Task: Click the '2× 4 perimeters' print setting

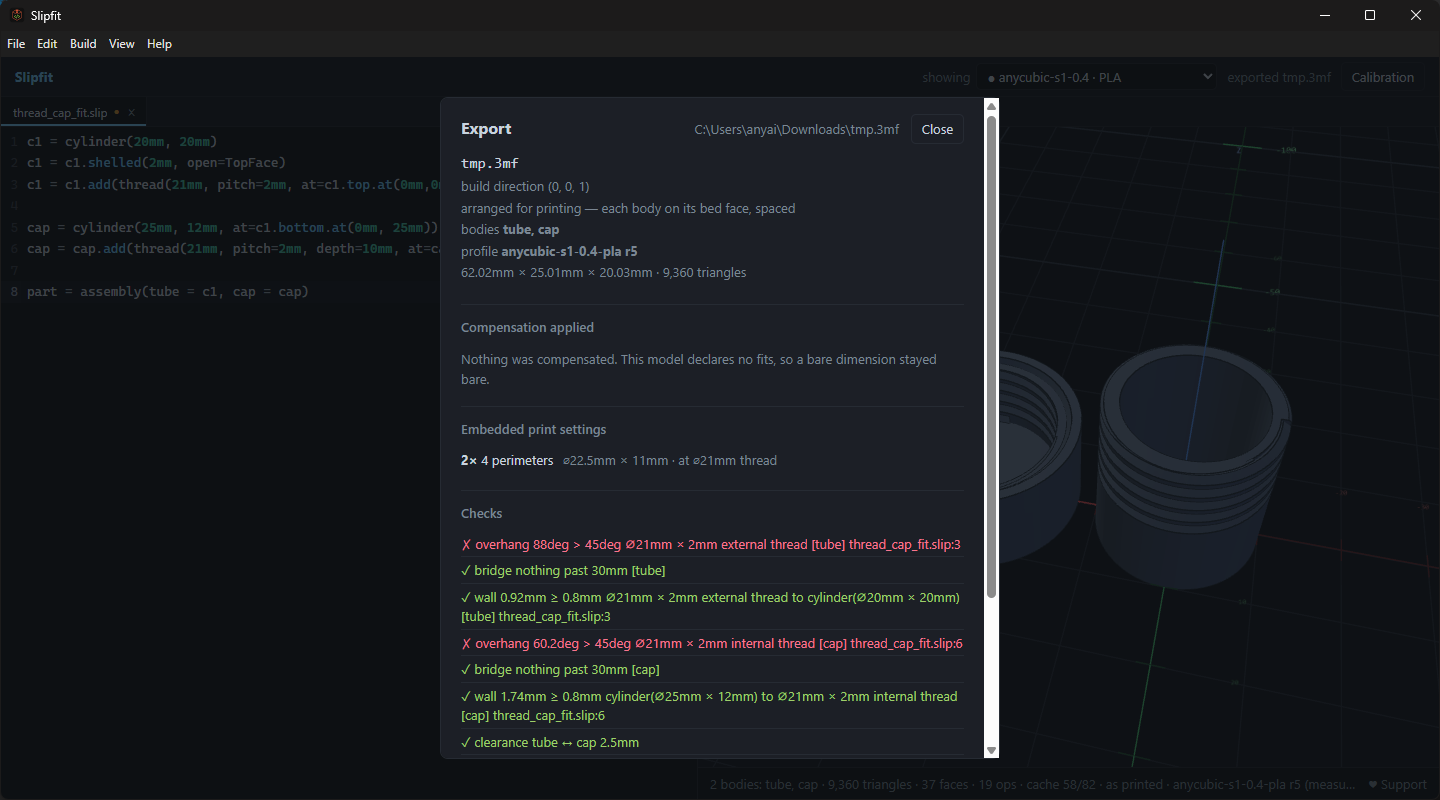Action: tap(507, 461)
